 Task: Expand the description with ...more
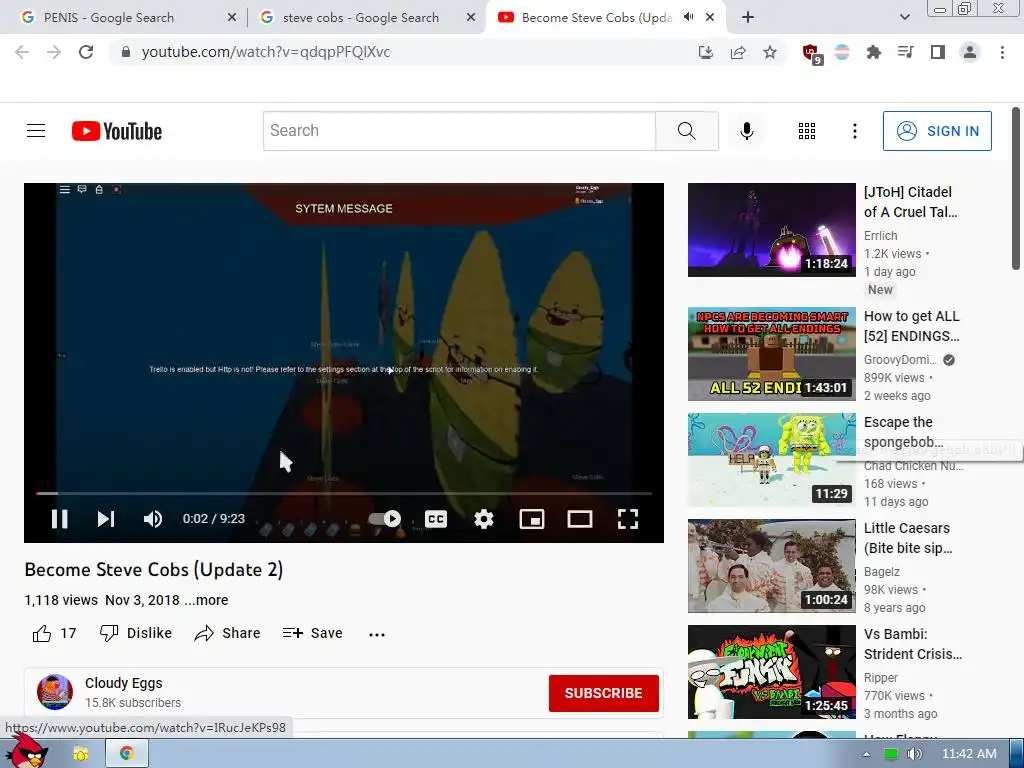point(206,600)
